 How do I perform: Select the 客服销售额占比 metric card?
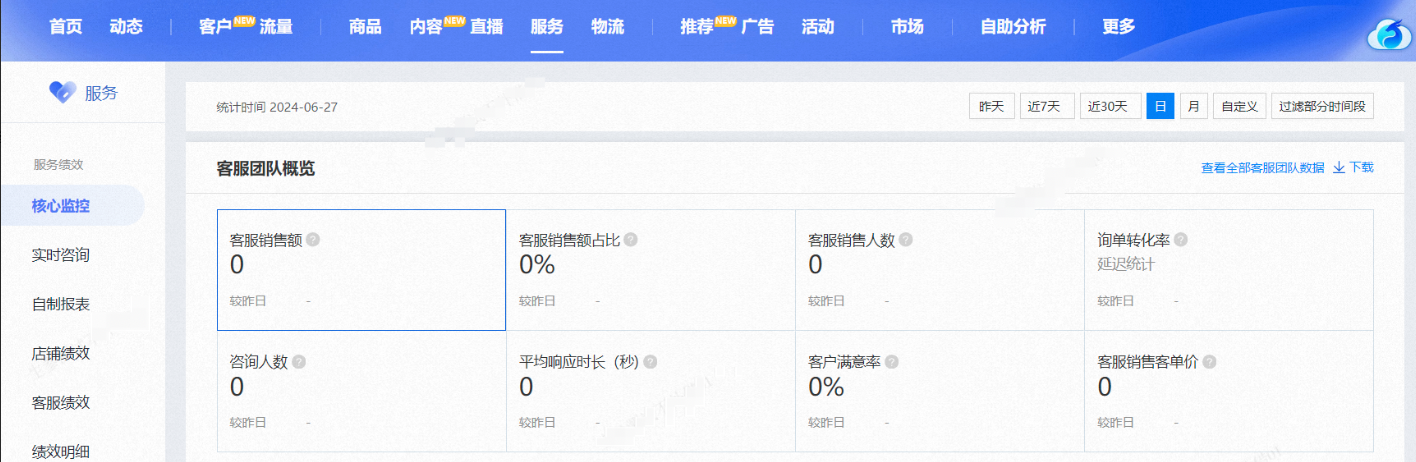(650, 270)
